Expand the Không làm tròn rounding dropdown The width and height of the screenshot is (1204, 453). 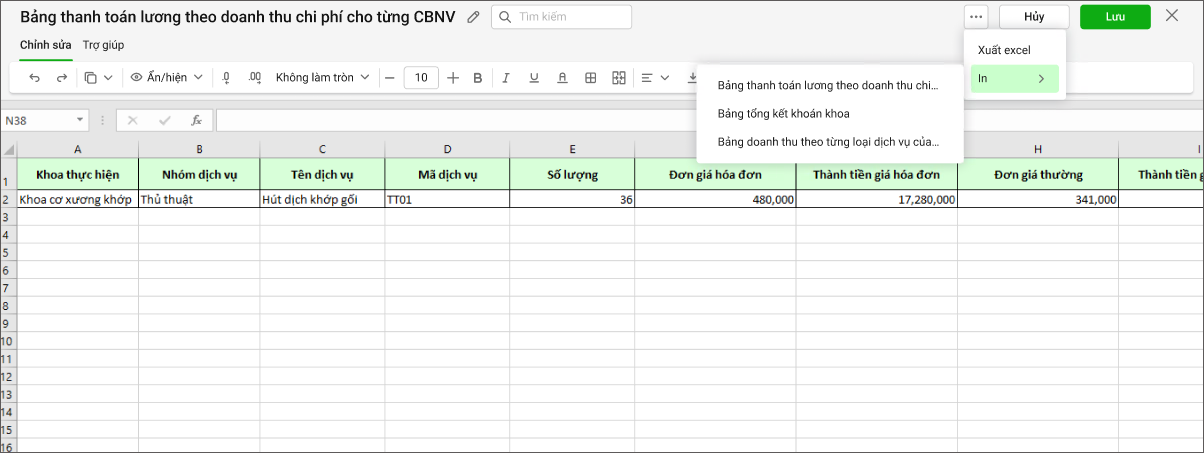point(322,78)
